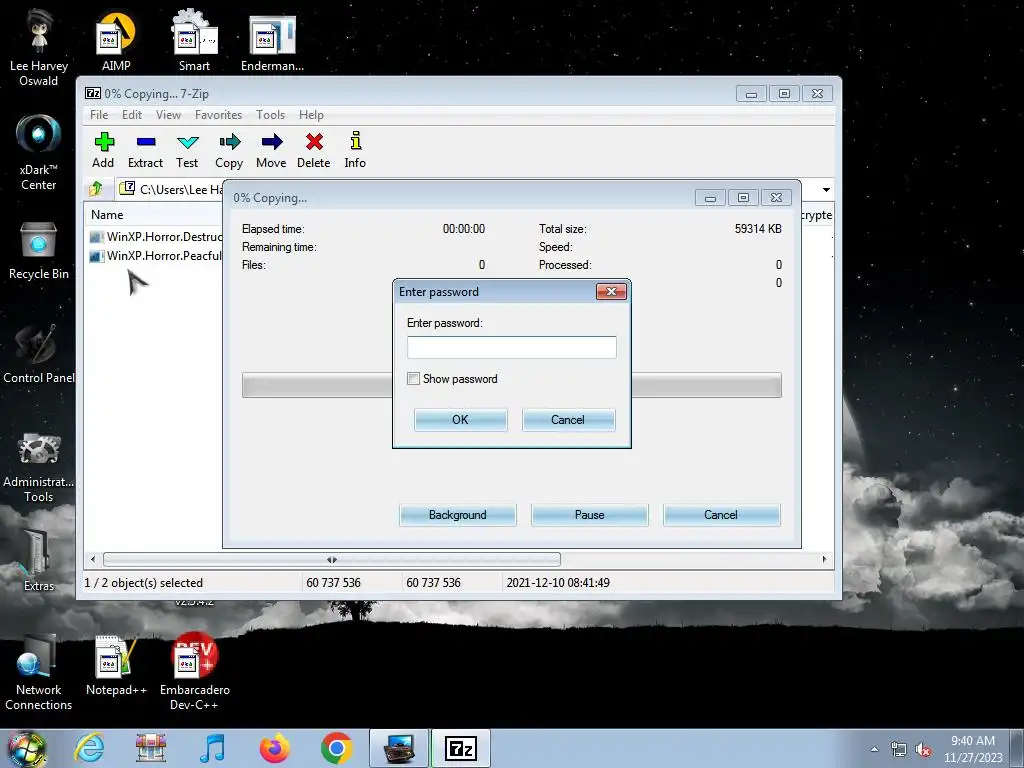Viewport: 1024px width, 768px height.
Task: Switch to 7-Zip taskbar button
Action: (460, 748)
